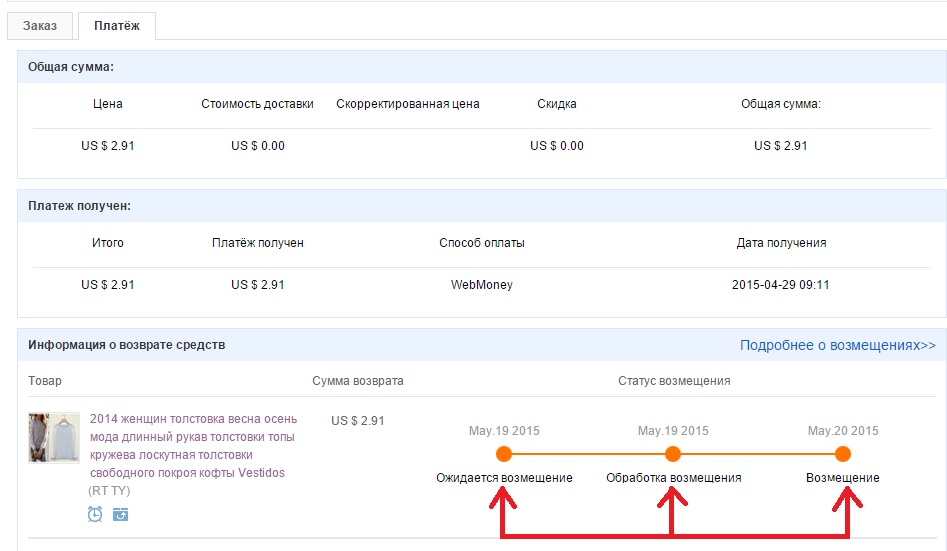Click the Статус возмещения column header
Screen dimensions: 947x551
click(674, 381)
